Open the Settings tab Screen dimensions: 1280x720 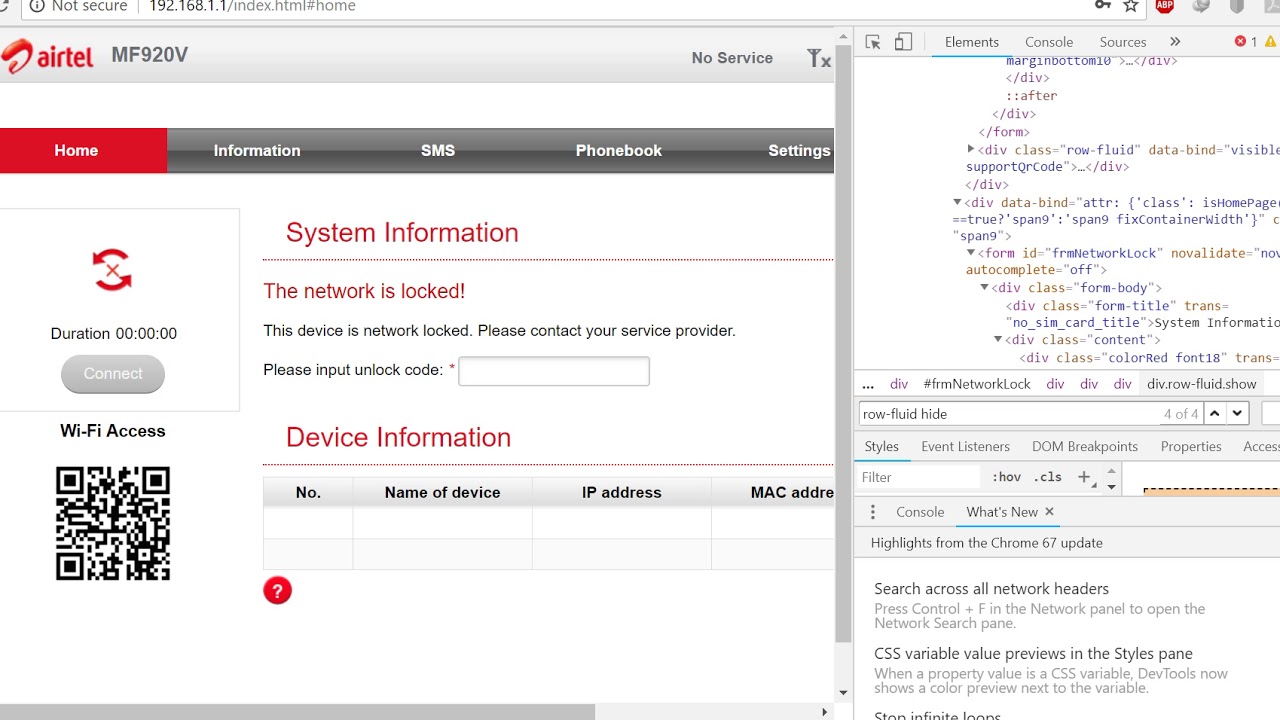[x=798, y=150]
